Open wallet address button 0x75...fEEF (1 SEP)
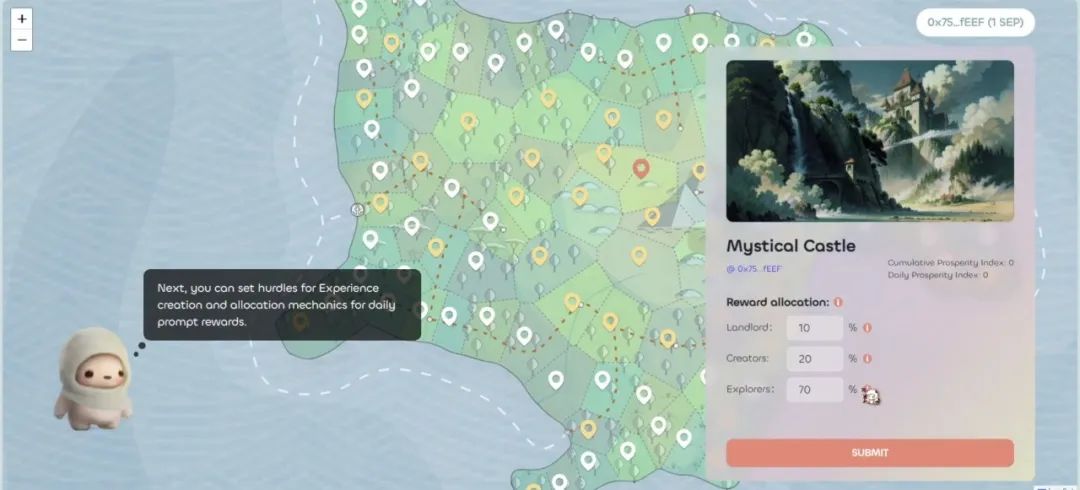 974,22
